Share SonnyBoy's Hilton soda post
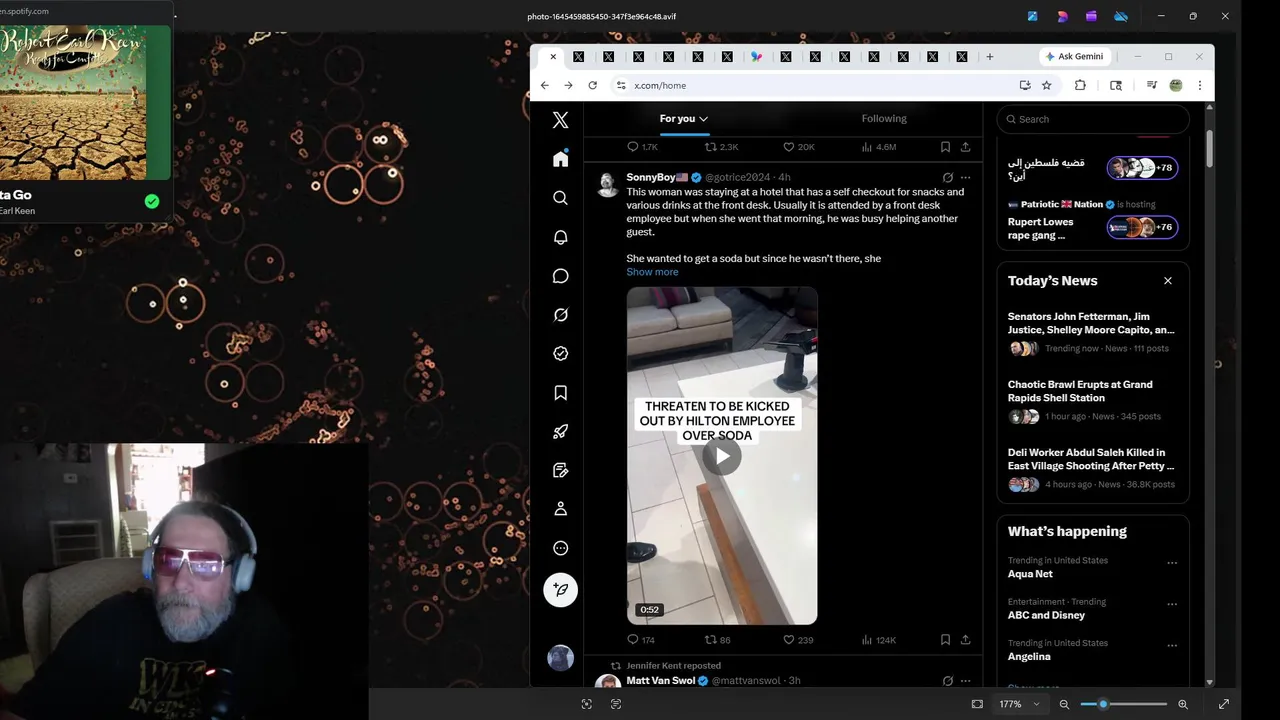1280x720 pixels. click(965, 640)
